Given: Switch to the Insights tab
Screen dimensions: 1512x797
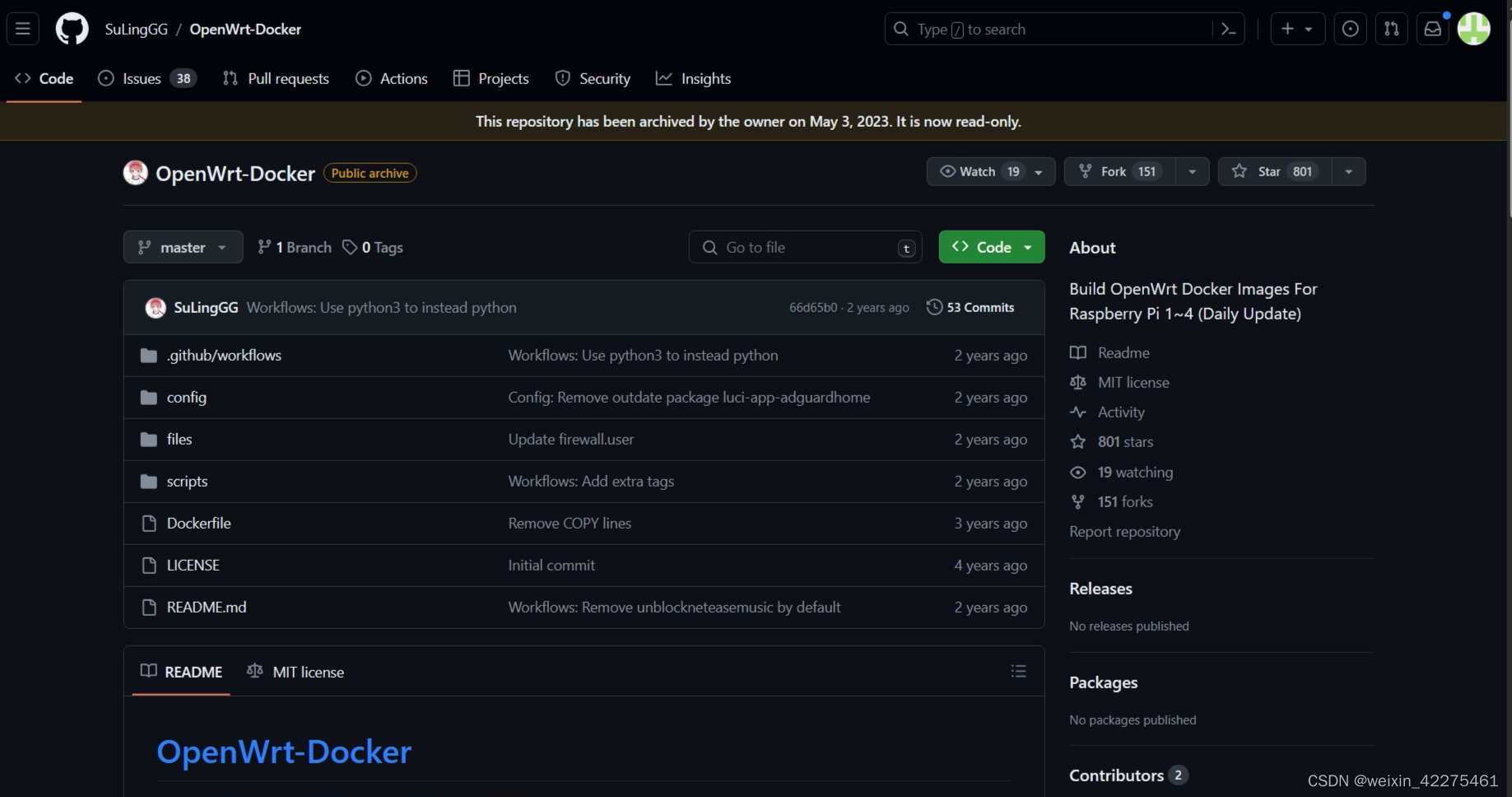Looking at the screenshot, I should (x=693, y=79).
